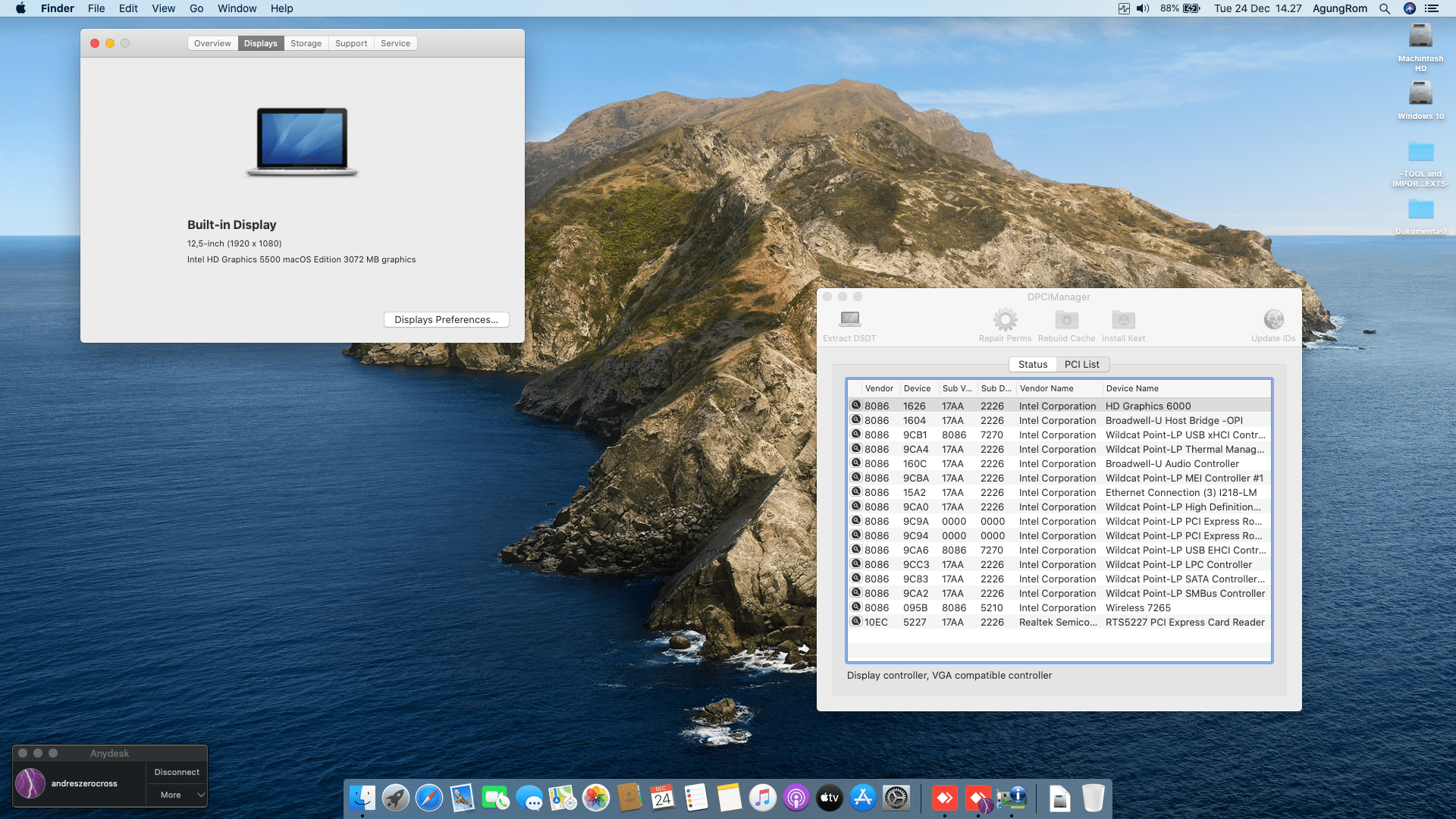Sort PCI list by Device Name column
Viewport: 1456px width, 819px height.
point(1131,388)
